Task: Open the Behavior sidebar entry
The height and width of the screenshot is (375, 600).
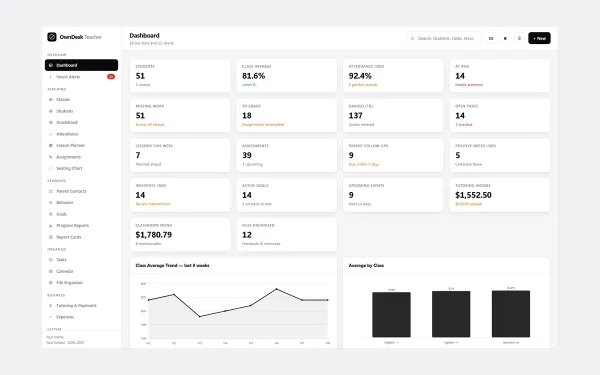Action: click(81, 202)
